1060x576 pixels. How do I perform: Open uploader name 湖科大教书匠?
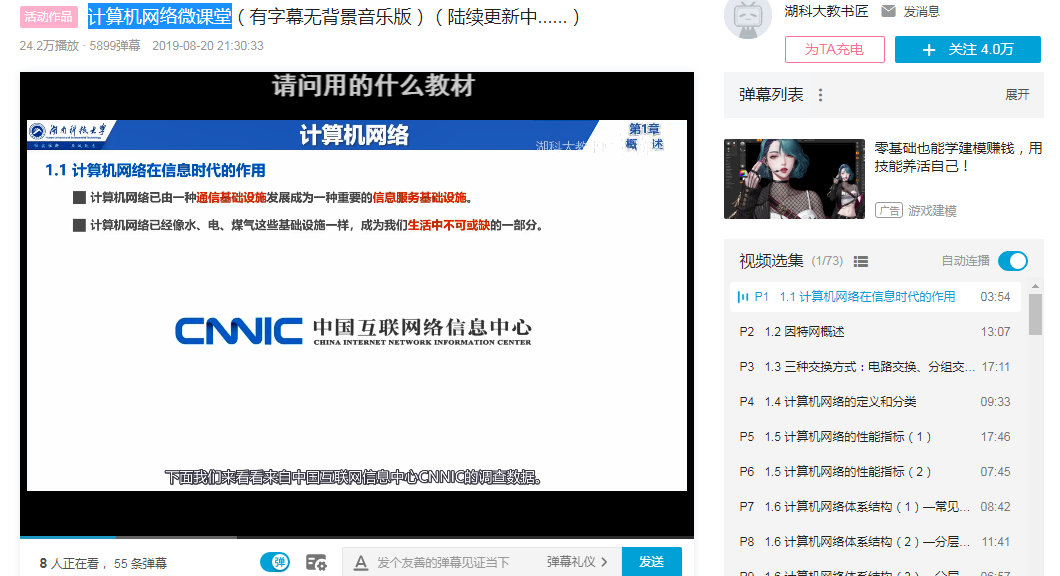[826, 11]
